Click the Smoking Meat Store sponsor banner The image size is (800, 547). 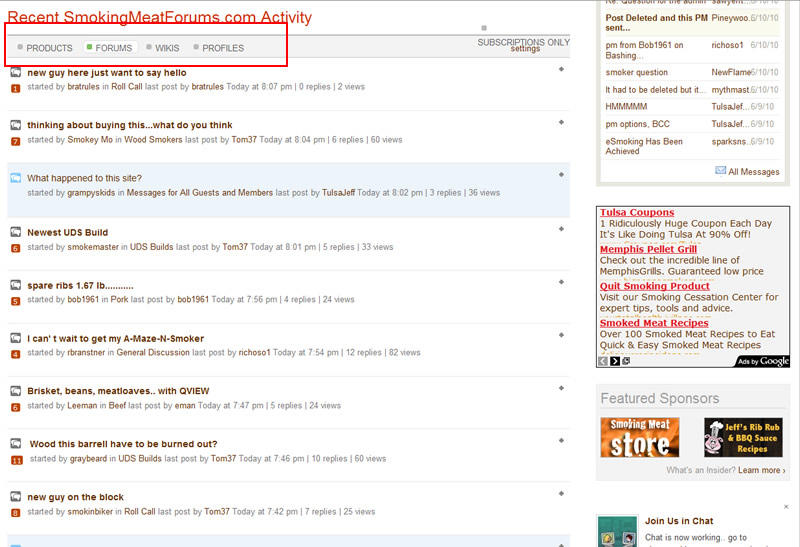click(639, 438)
